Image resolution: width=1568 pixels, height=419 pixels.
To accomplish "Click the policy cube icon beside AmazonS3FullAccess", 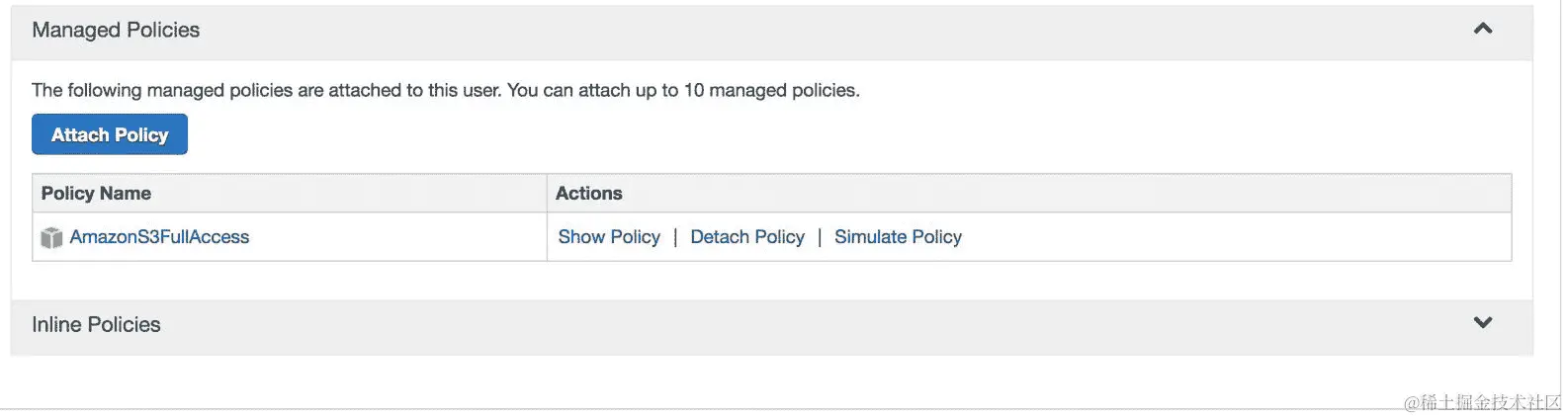I will pos(51,237).
